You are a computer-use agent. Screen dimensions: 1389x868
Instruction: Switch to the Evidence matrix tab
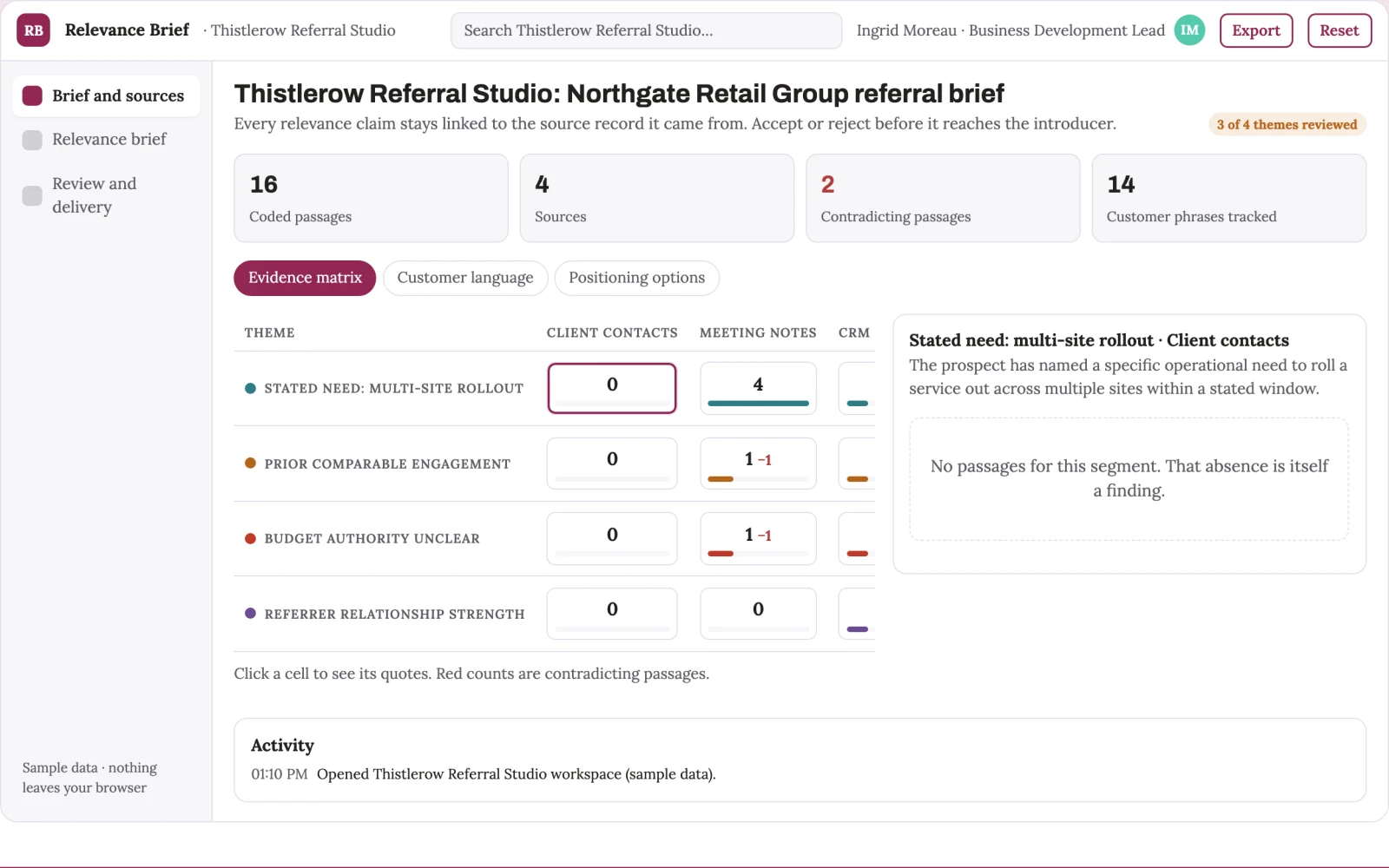coord(305,278)
